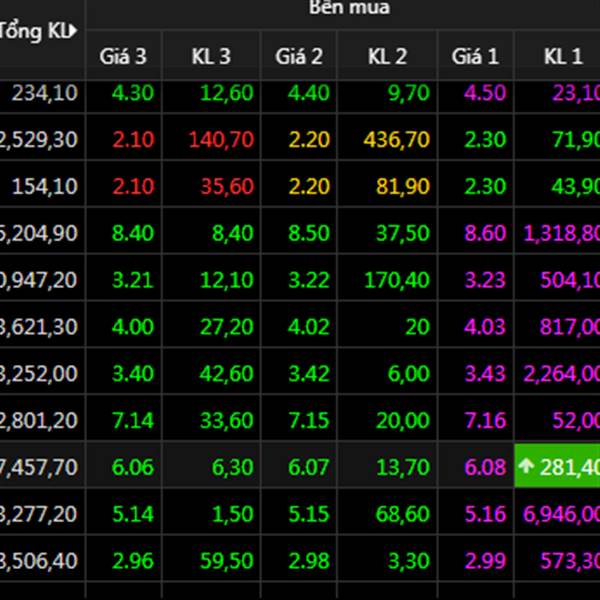This screenshot has height=600, width=600.
Task: Click price cell 7.15
Action: [309, 420]
